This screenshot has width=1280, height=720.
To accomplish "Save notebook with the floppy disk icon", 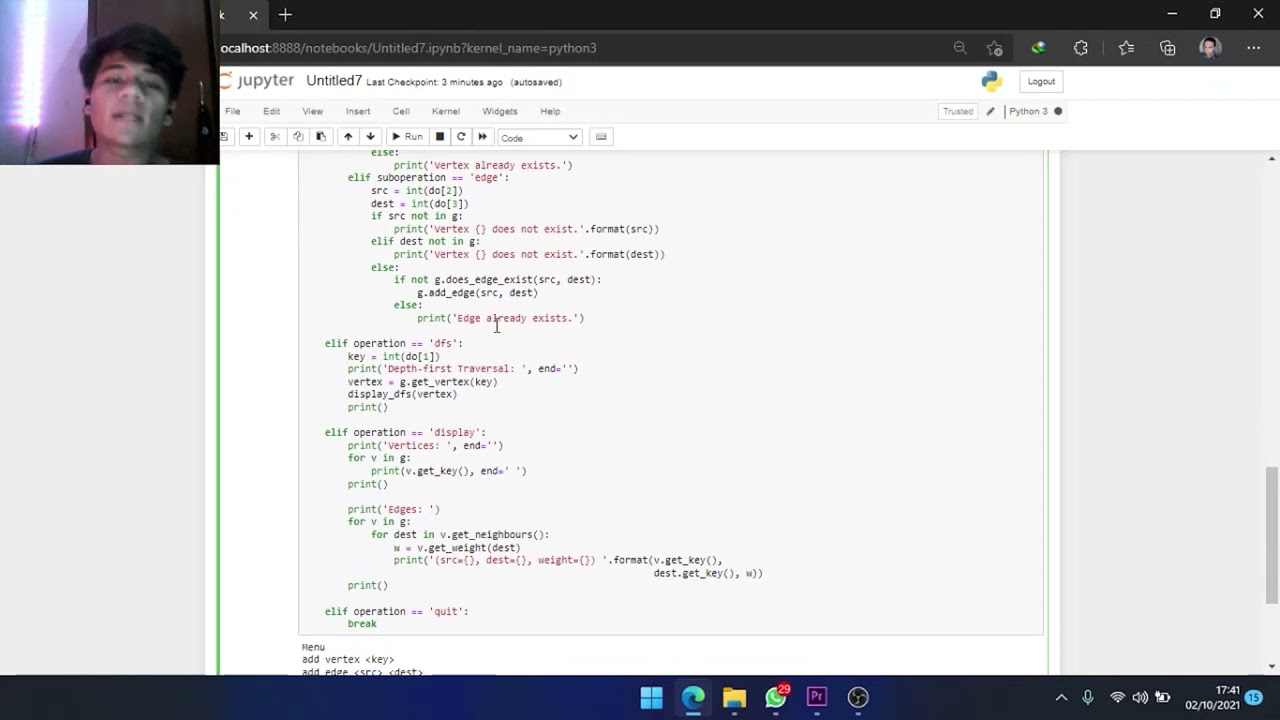I will (x=224, y=137).
